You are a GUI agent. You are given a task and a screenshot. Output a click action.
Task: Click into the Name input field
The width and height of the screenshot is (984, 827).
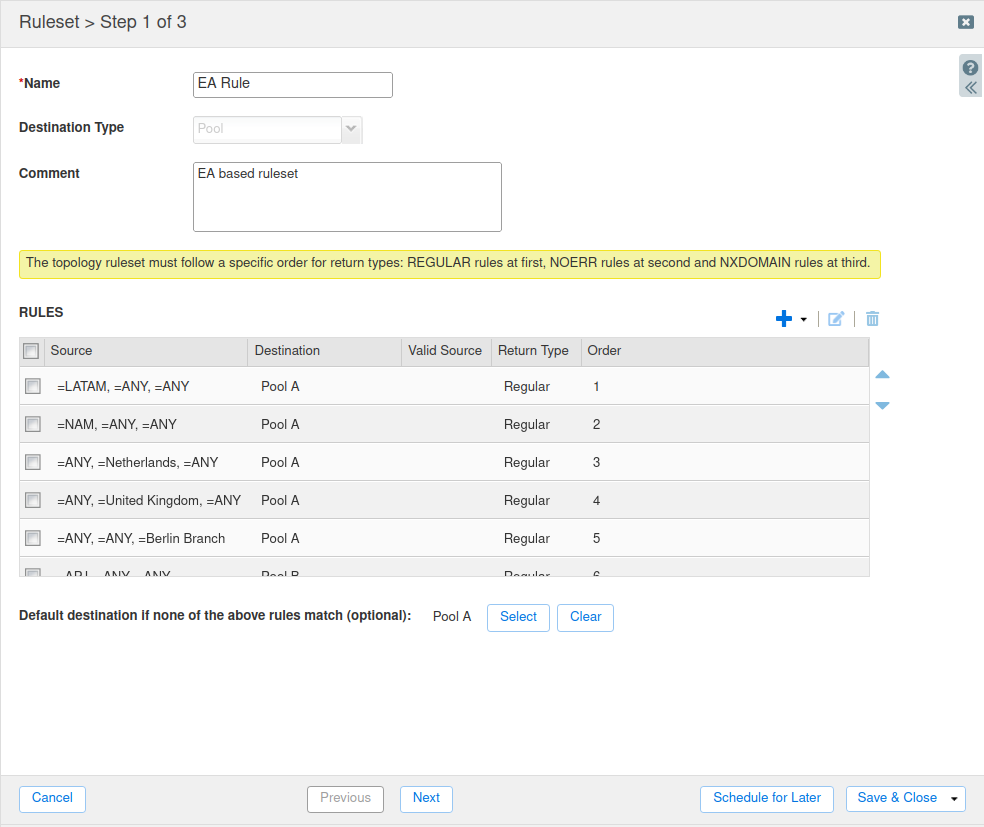[292, 84]
